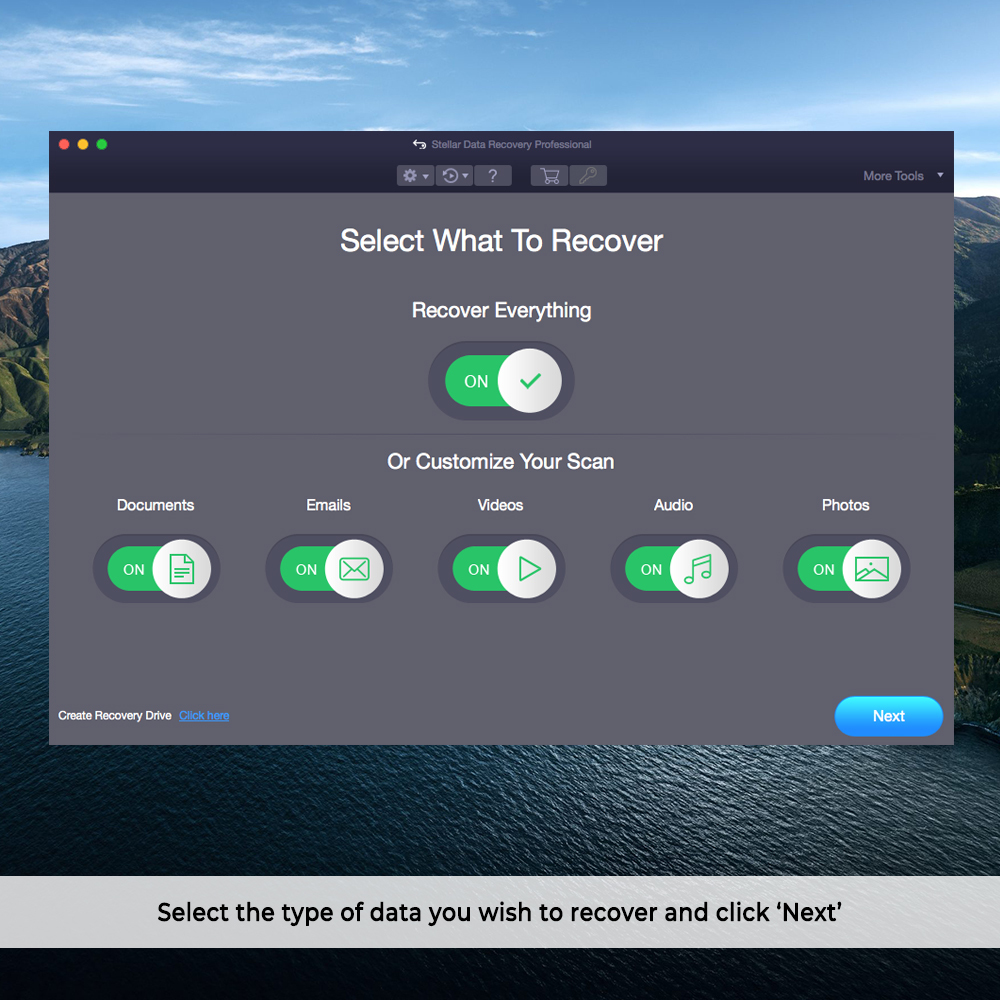Click the back arrow icon beside the title
Image resolution: width=1000 pixels, height=1000 pixels.
tap(419, 144)
